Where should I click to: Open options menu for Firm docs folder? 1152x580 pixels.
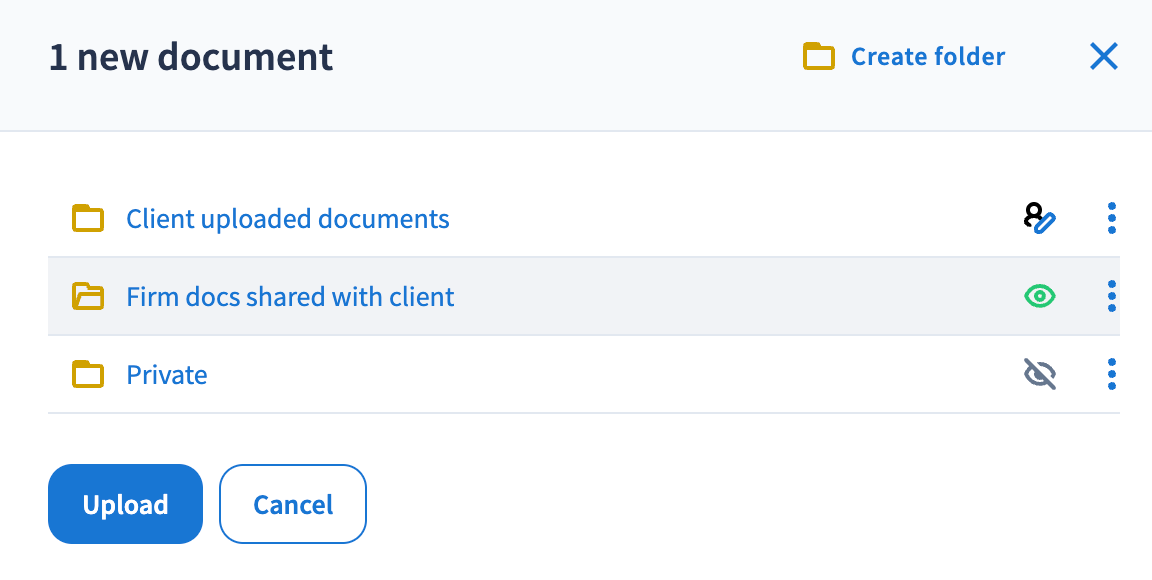tap(1112, 296)
